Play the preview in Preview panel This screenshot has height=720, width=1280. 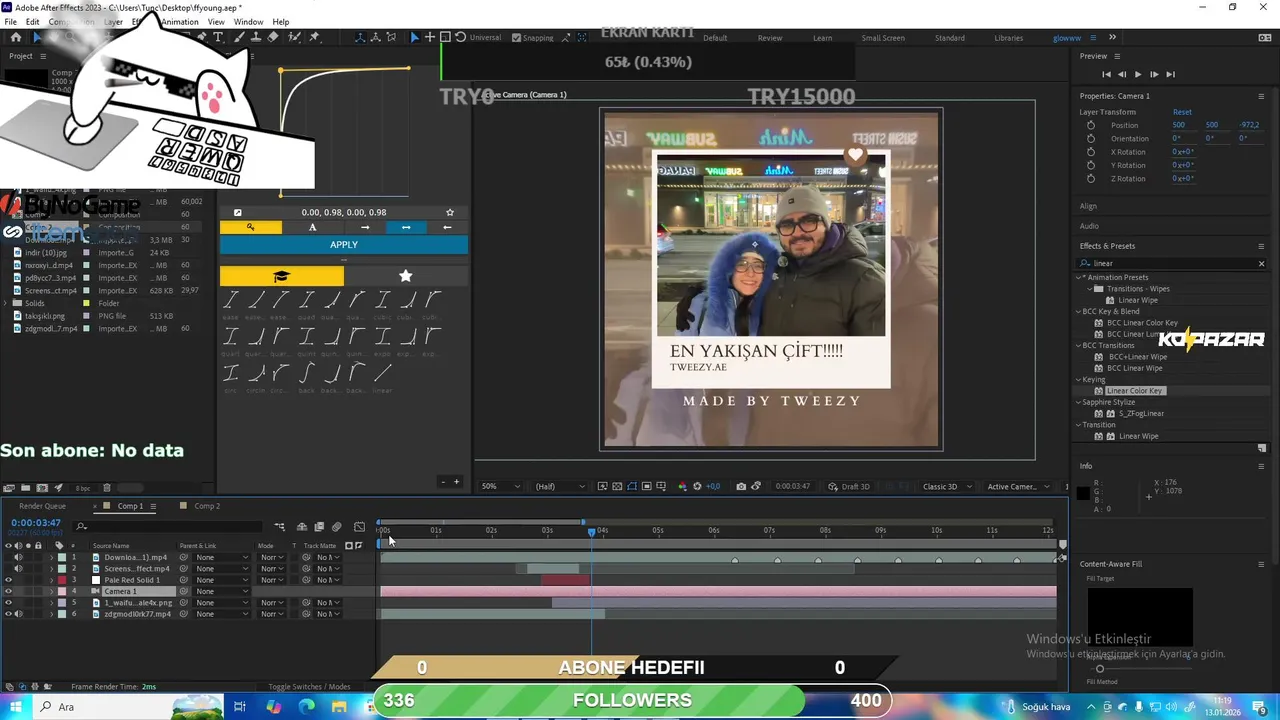pyautogui.click(x=1137, y=74)
